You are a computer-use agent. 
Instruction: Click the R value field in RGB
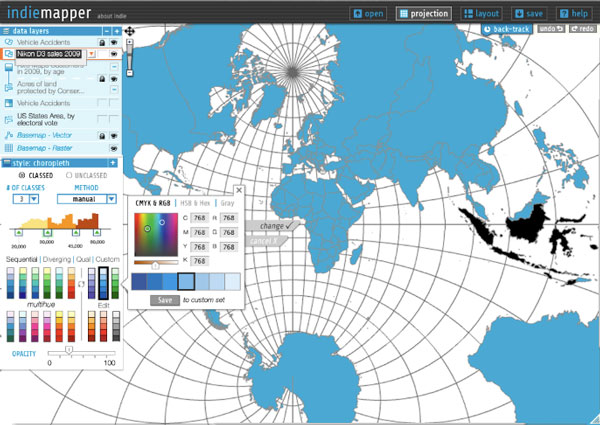[x=229, y=218]
